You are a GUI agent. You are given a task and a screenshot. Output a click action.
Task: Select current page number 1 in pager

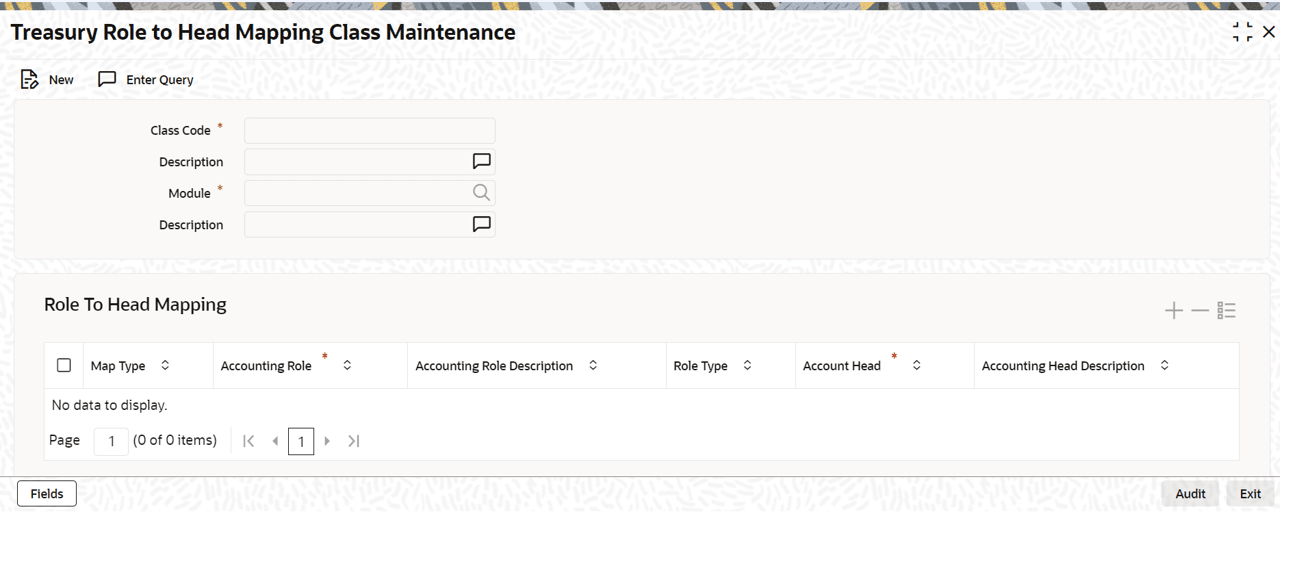[x=301, y=441]
